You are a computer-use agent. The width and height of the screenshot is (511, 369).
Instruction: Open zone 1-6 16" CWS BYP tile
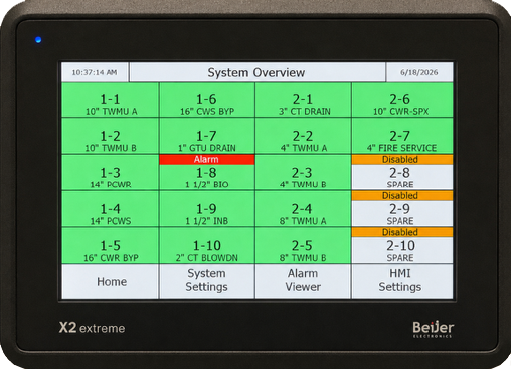pyautogui.click(x=207, y=100)
